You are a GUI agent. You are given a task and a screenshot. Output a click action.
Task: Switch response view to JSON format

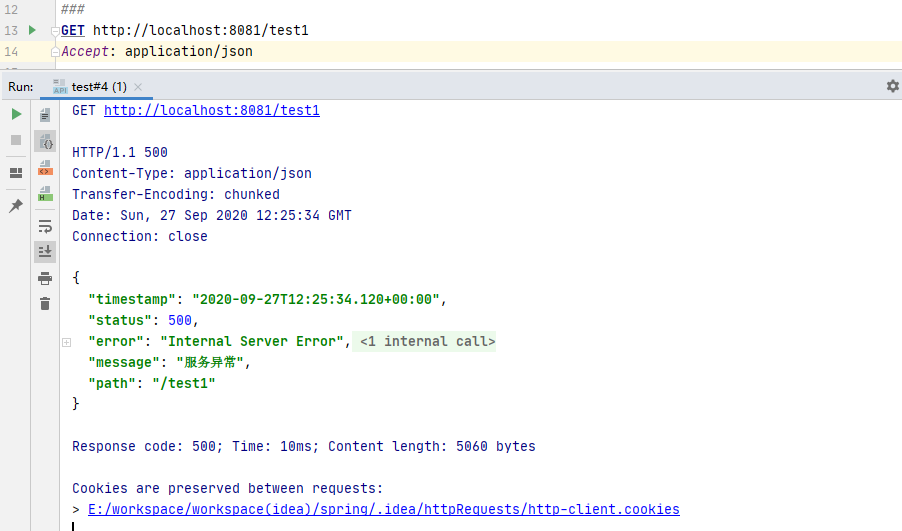45,141
